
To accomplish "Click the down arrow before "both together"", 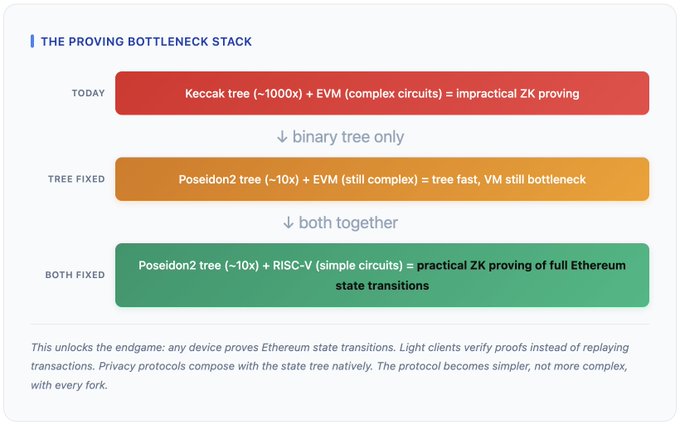I will coord(289,223).
